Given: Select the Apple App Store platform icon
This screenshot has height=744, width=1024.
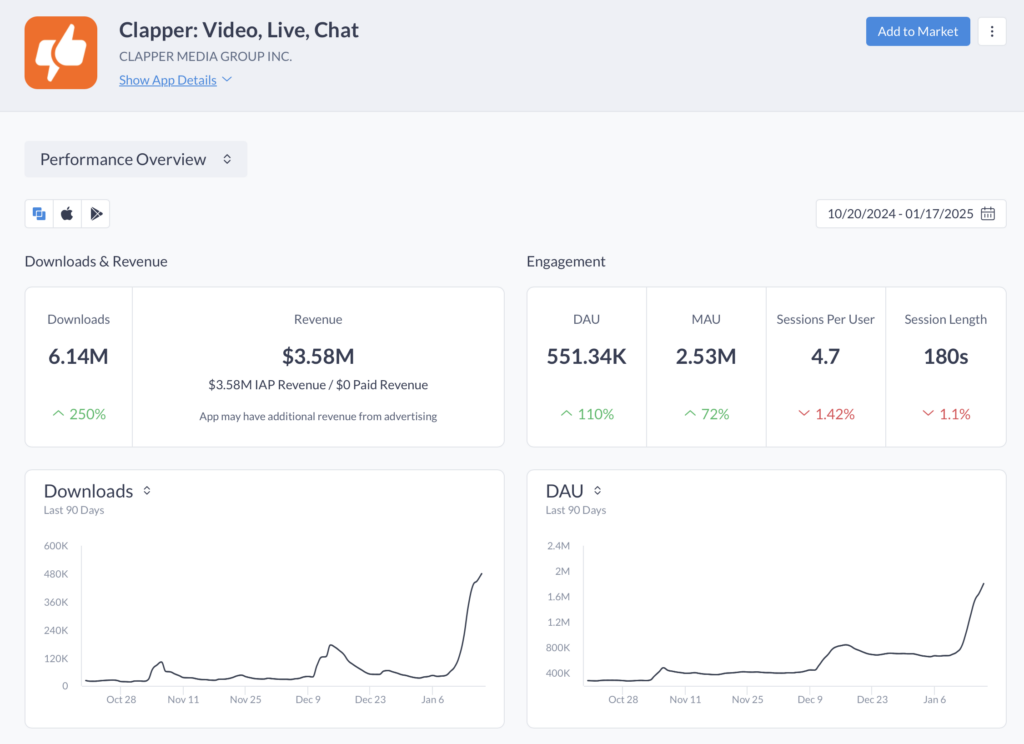Looking at the screenshot, I should [67, 214].
